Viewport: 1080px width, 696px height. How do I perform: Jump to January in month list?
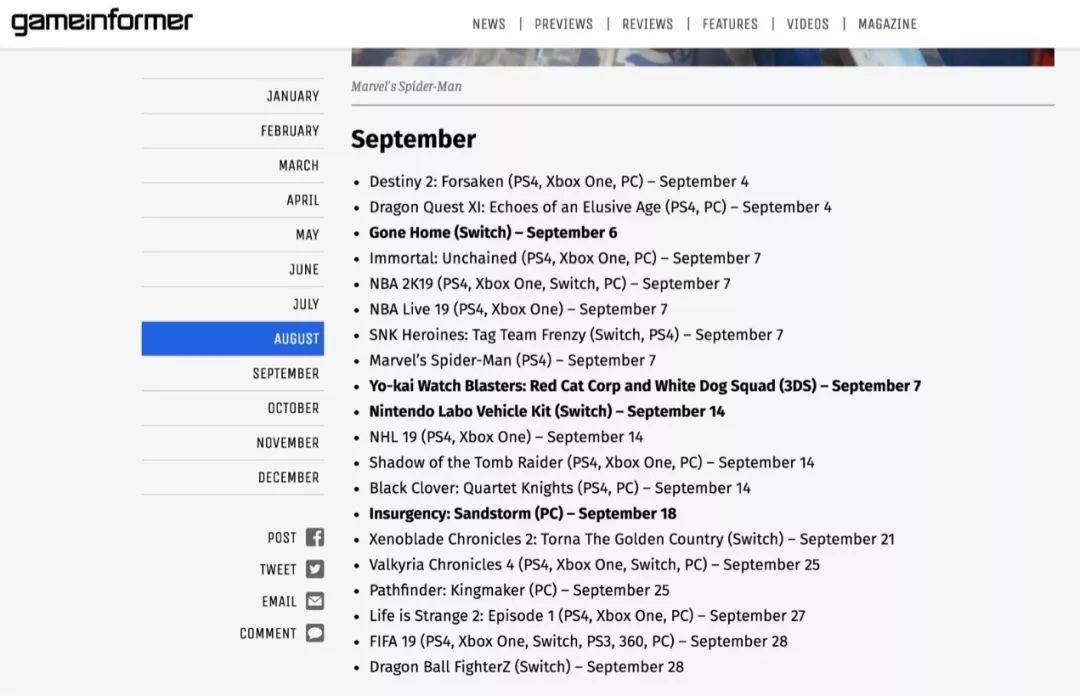point(233,96)
